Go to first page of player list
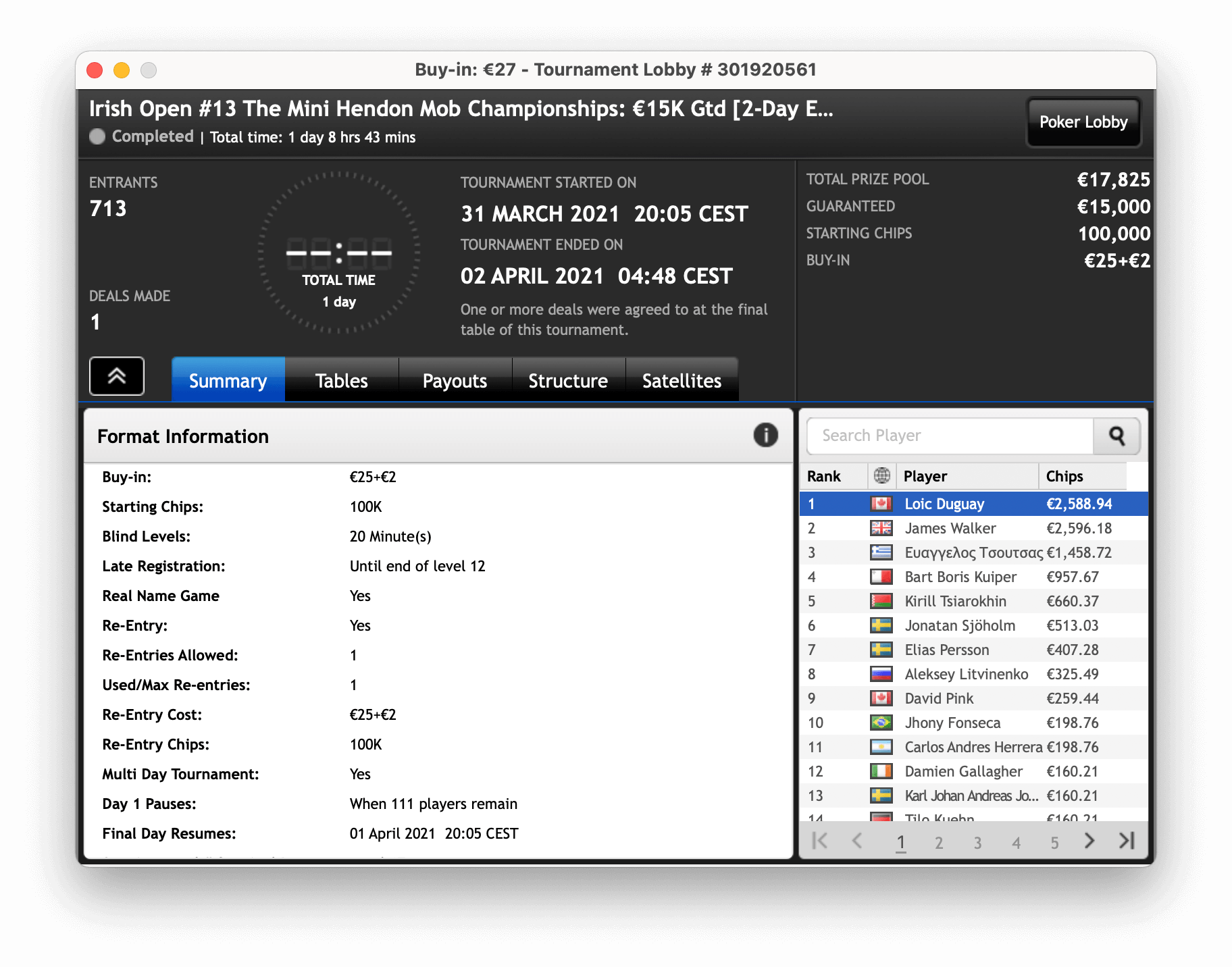This screenshot has width=1232, height=967. click(x=820, y=841)
